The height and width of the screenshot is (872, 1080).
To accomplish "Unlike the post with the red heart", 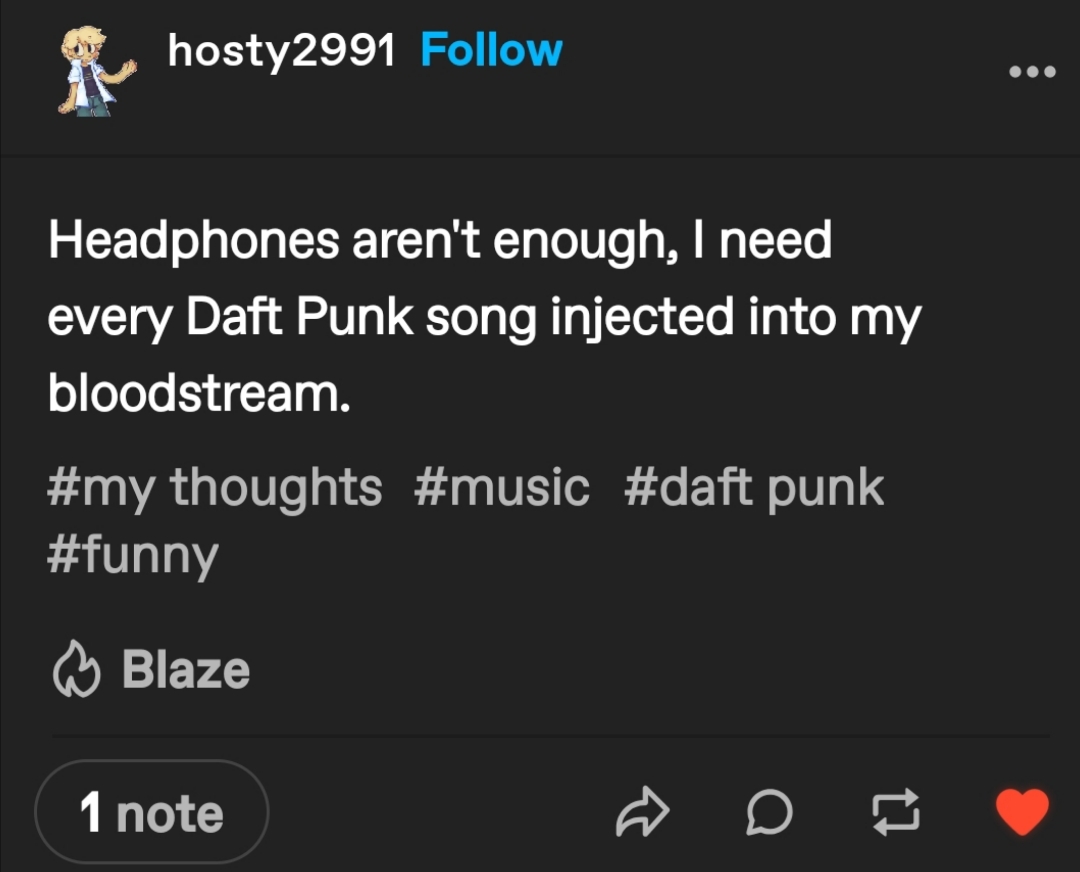I will click(x=1023, y=811).
